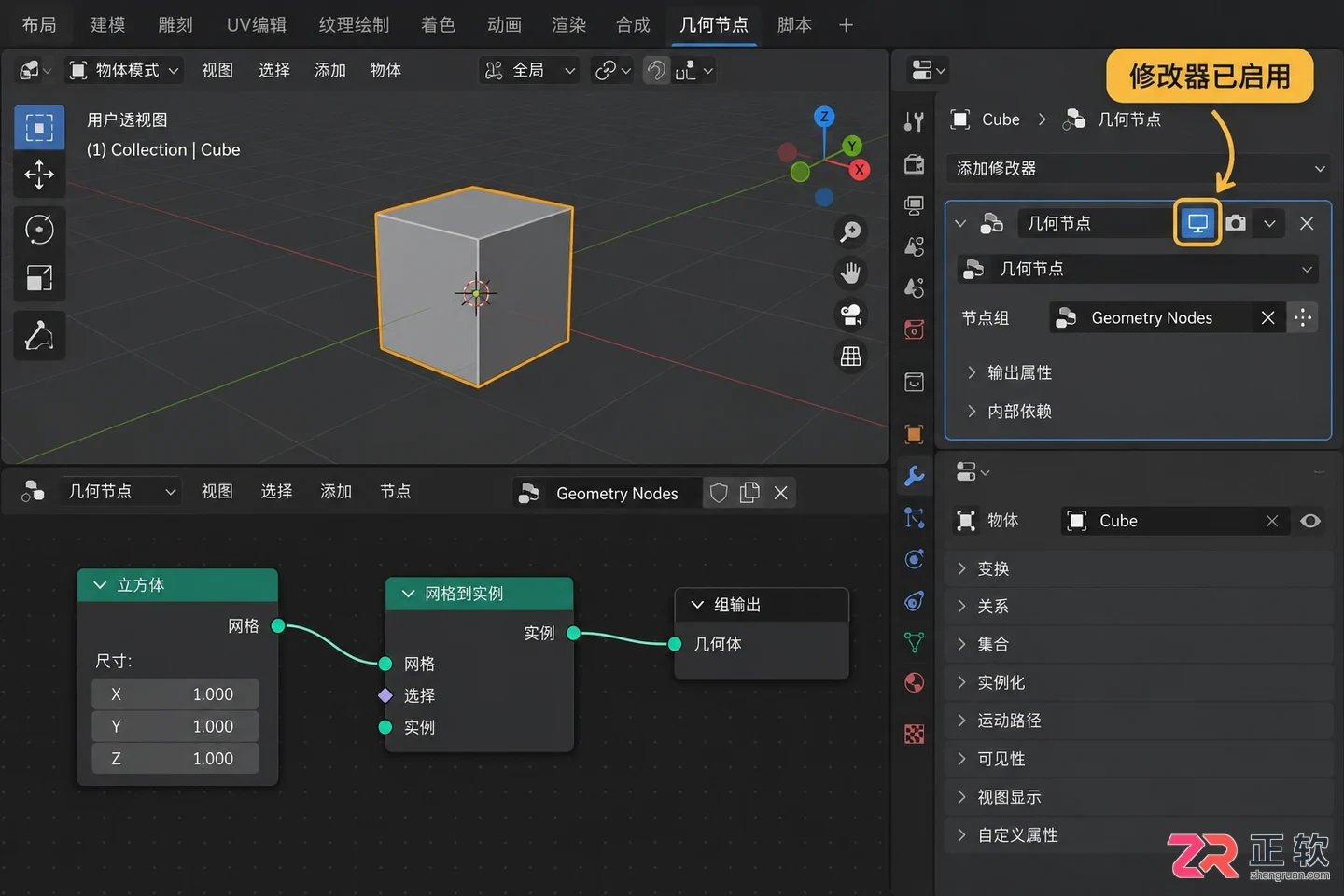
Task: Select the Move tool in viewport toolbar
Action: (x=39, y=174)
